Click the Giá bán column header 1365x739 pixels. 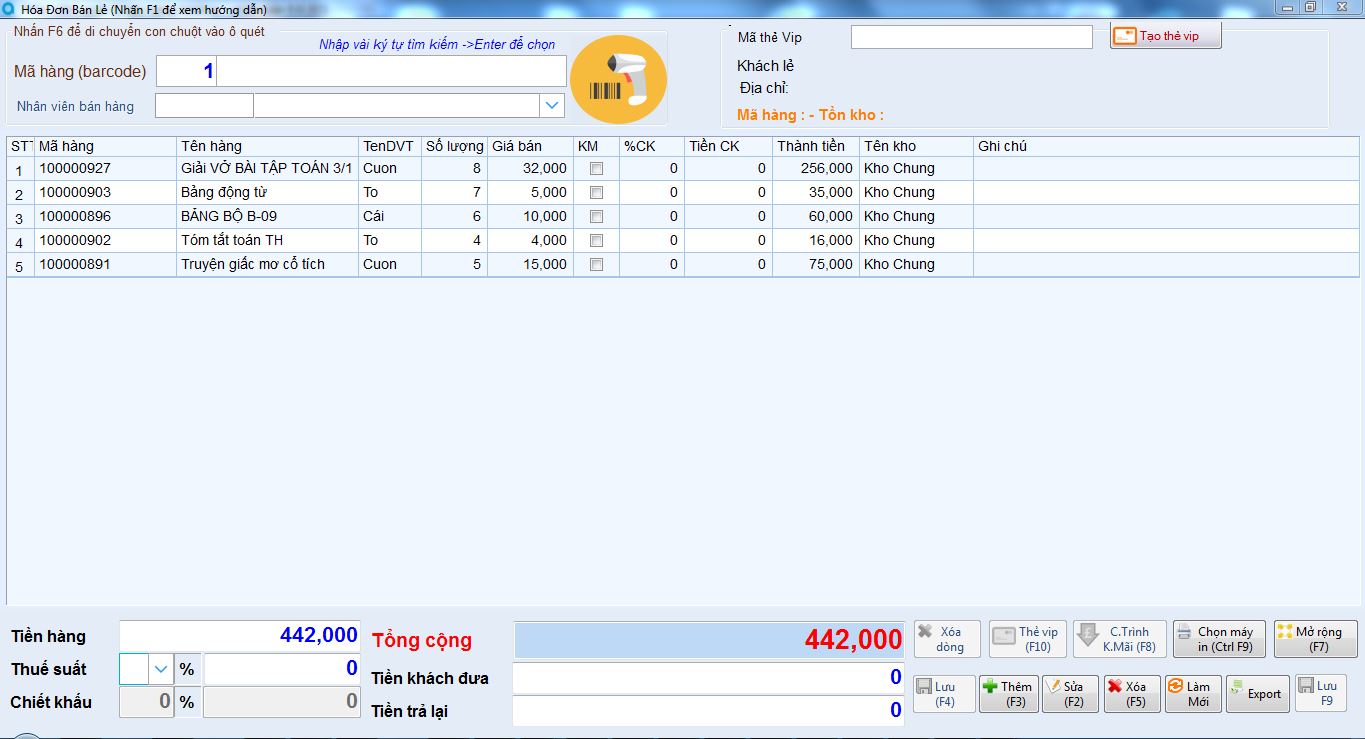click(530, 146)
